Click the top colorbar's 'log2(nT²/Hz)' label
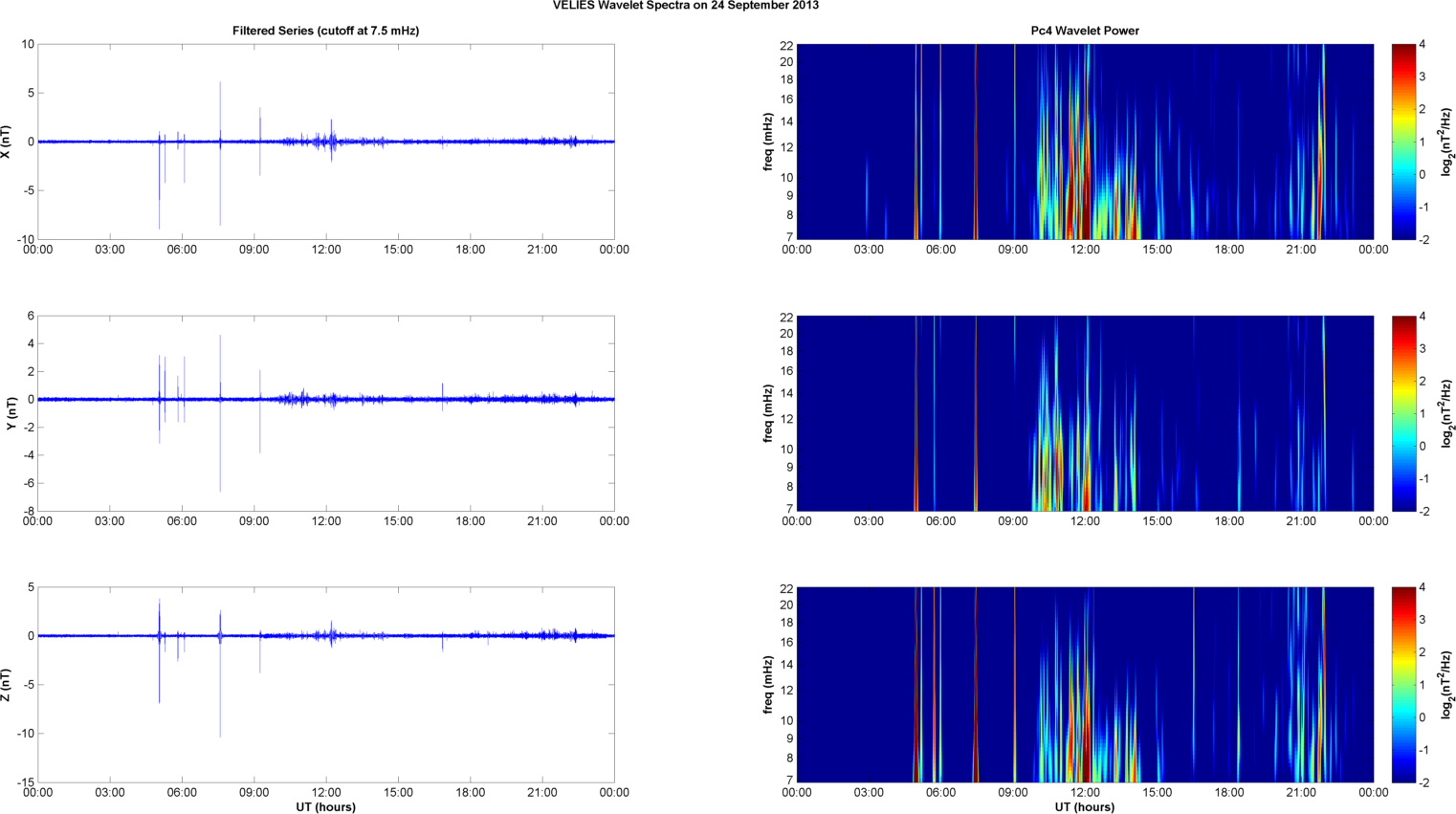Viewport: 1456px width, 814px height. click(1447, 142)
